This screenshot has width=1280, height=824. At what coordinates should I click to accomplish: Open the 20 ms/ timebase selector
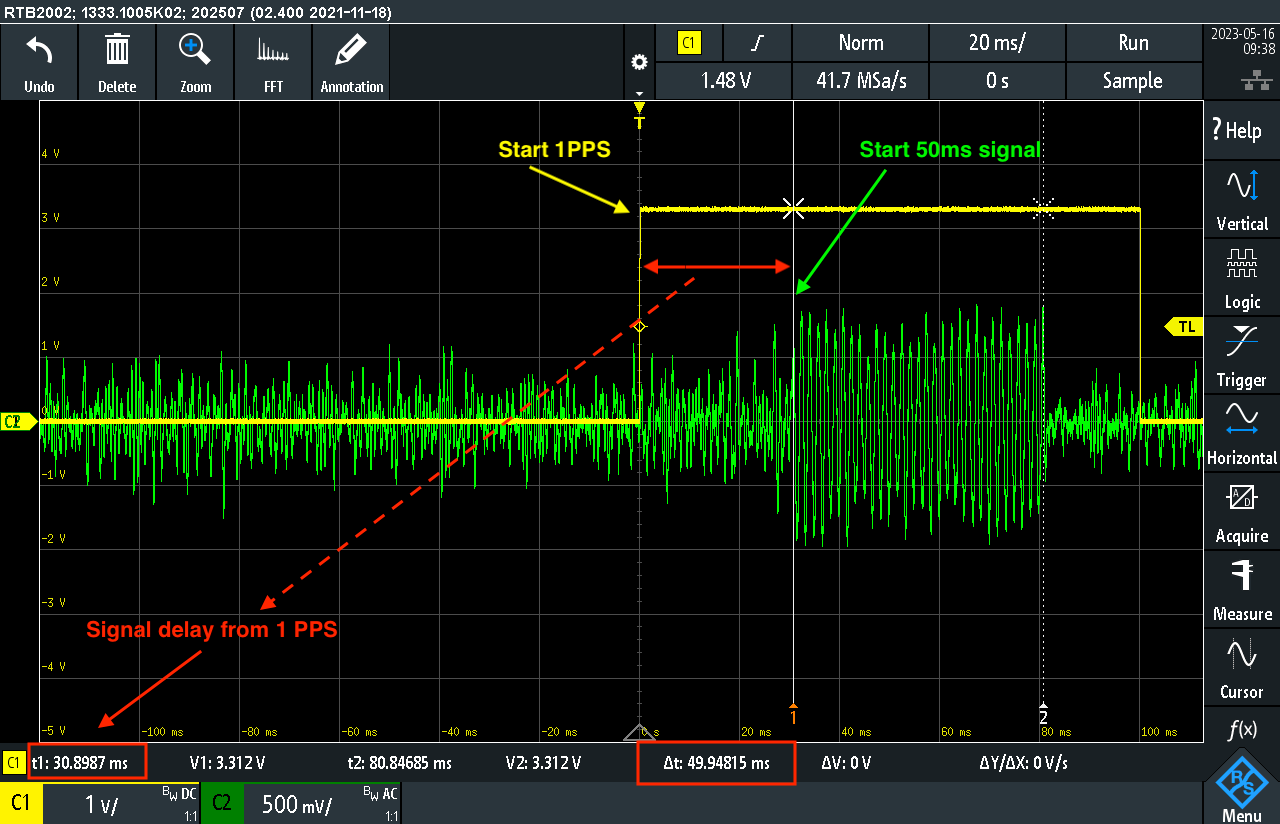tap(997, 43)
